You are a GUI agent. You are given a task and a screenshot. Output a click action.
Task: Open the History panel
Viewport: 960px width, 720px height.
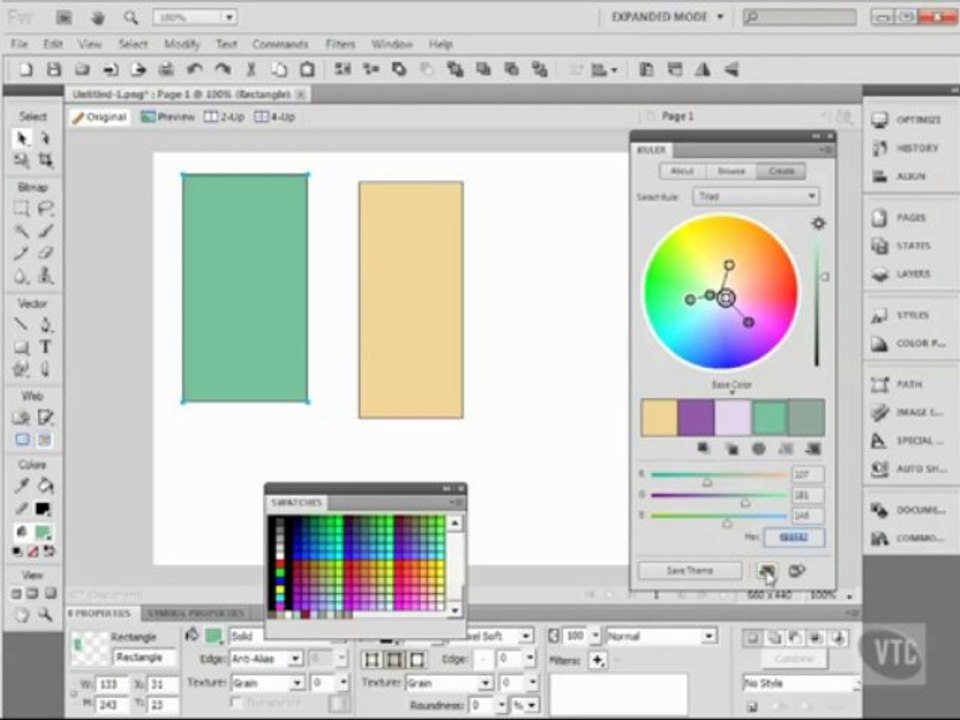pos(907,148)
